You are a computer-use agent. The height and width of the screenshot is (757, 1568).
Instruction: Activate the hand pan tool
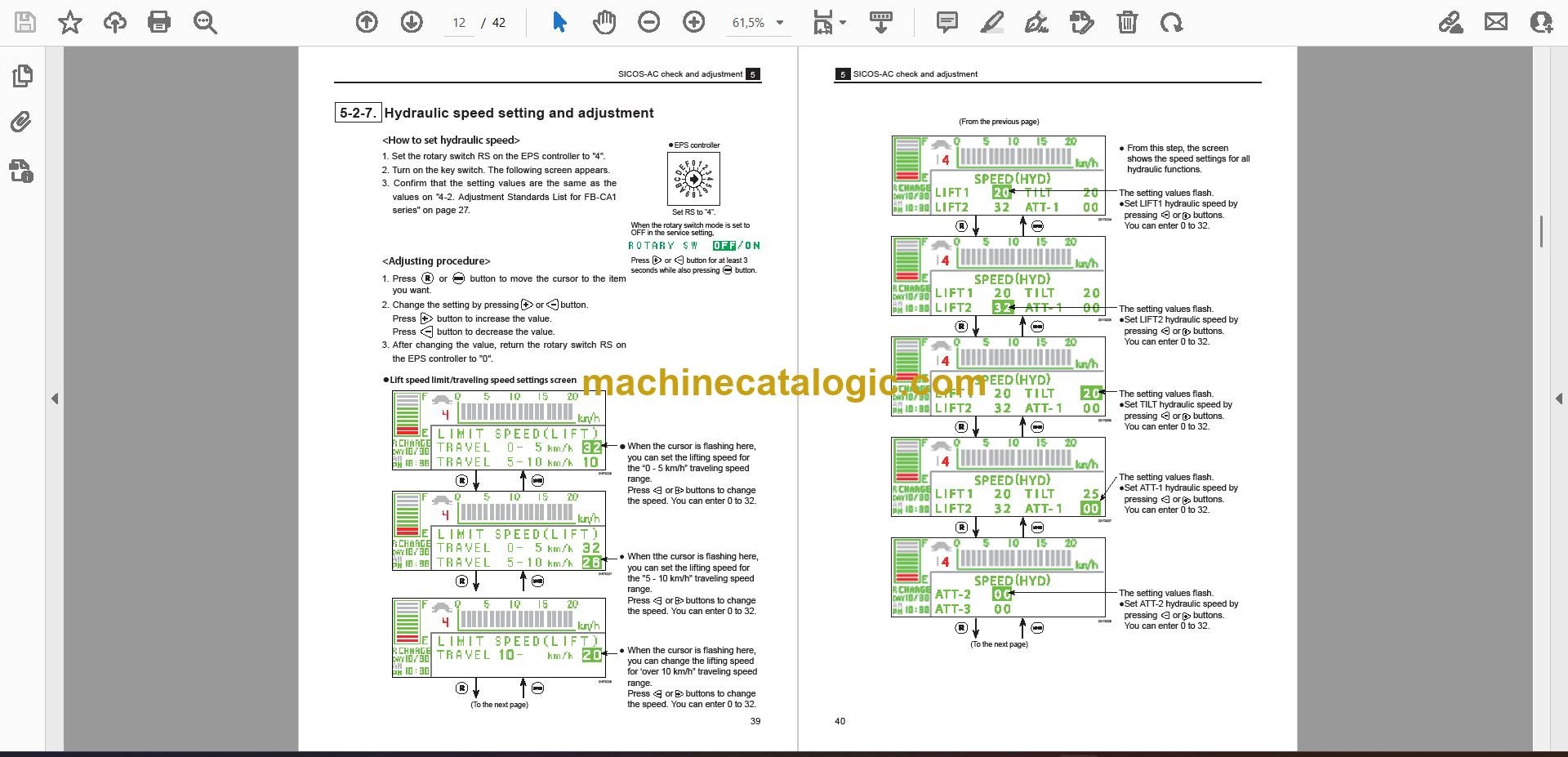pos(604,22)
